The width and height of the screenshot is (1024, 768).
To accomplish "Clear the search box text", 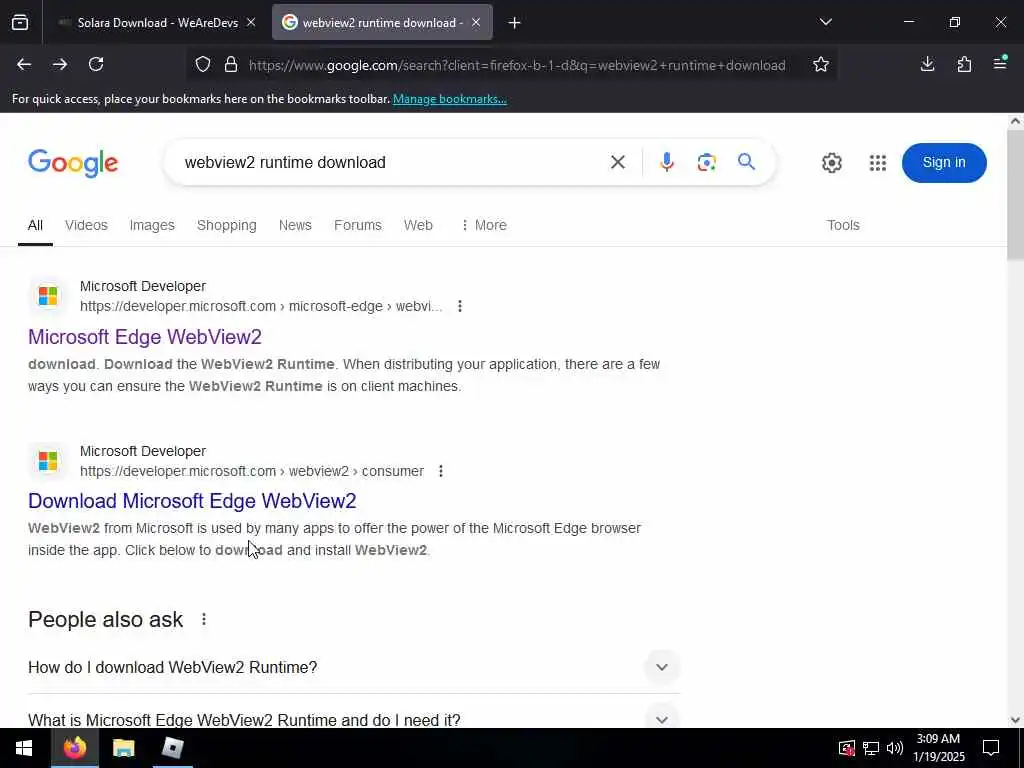I will click(x=617, y=162).
